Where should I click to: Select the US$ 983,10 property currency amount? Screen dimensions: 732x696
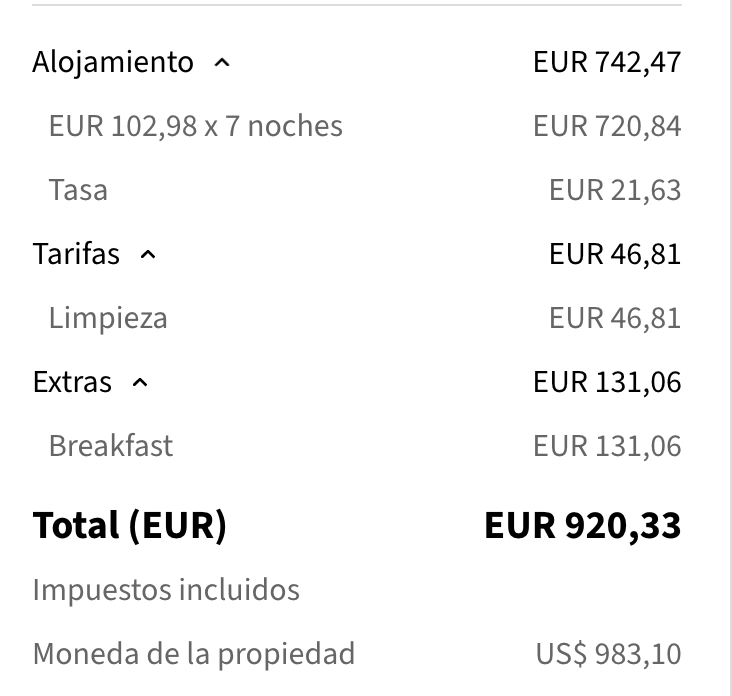coord(608,654)
